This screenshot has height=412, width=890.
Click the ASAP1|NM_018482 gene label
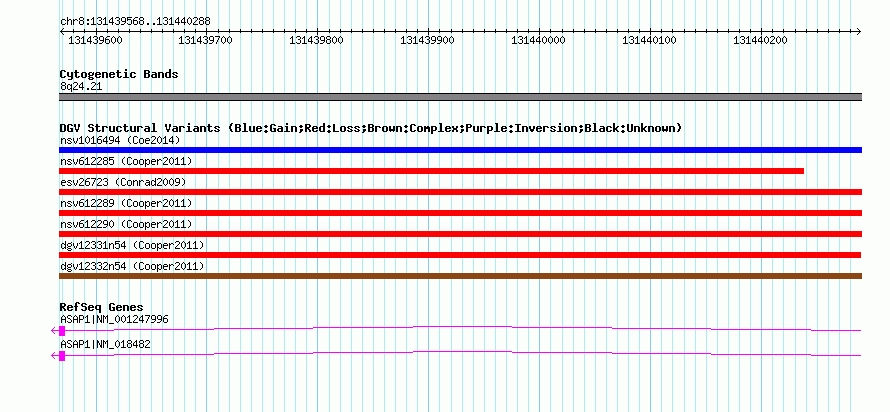pos(105,344)
